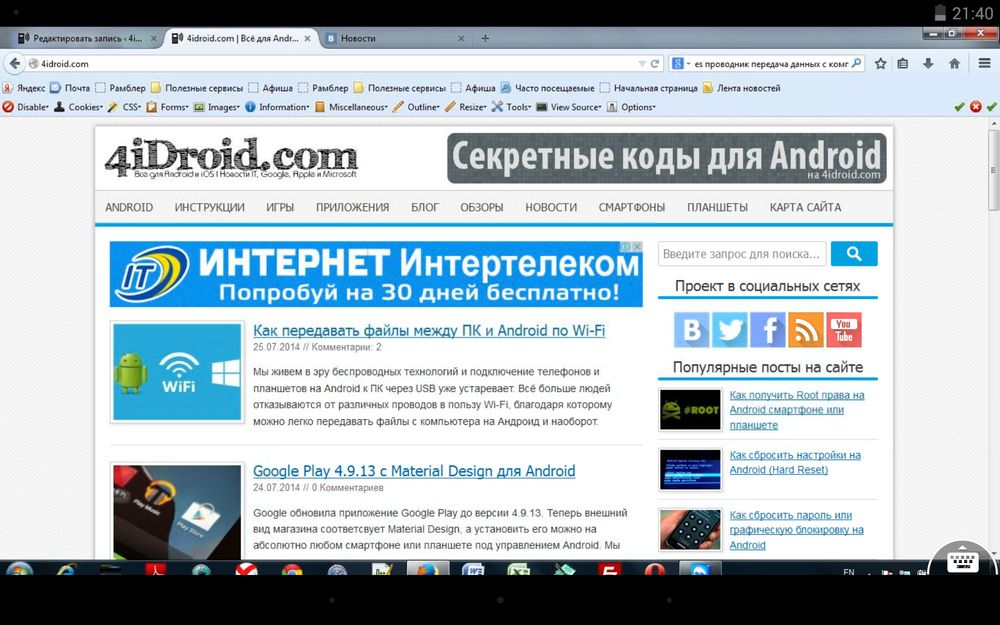Select ПЛАНШЕТЫ in the site navigation
Viewport: 1000px width, 625px height.
click(x=717, y=207)
